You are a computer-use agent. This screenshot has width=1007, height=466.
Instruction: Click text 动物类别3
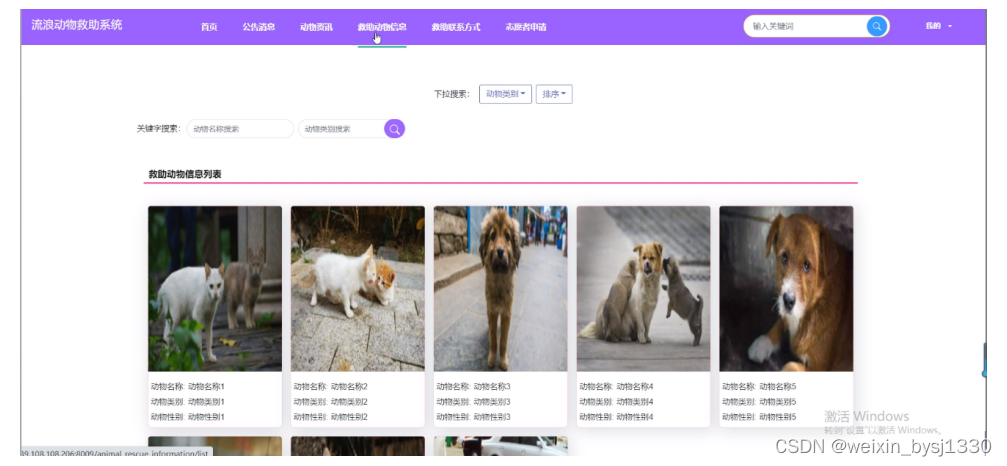point(492,402)
